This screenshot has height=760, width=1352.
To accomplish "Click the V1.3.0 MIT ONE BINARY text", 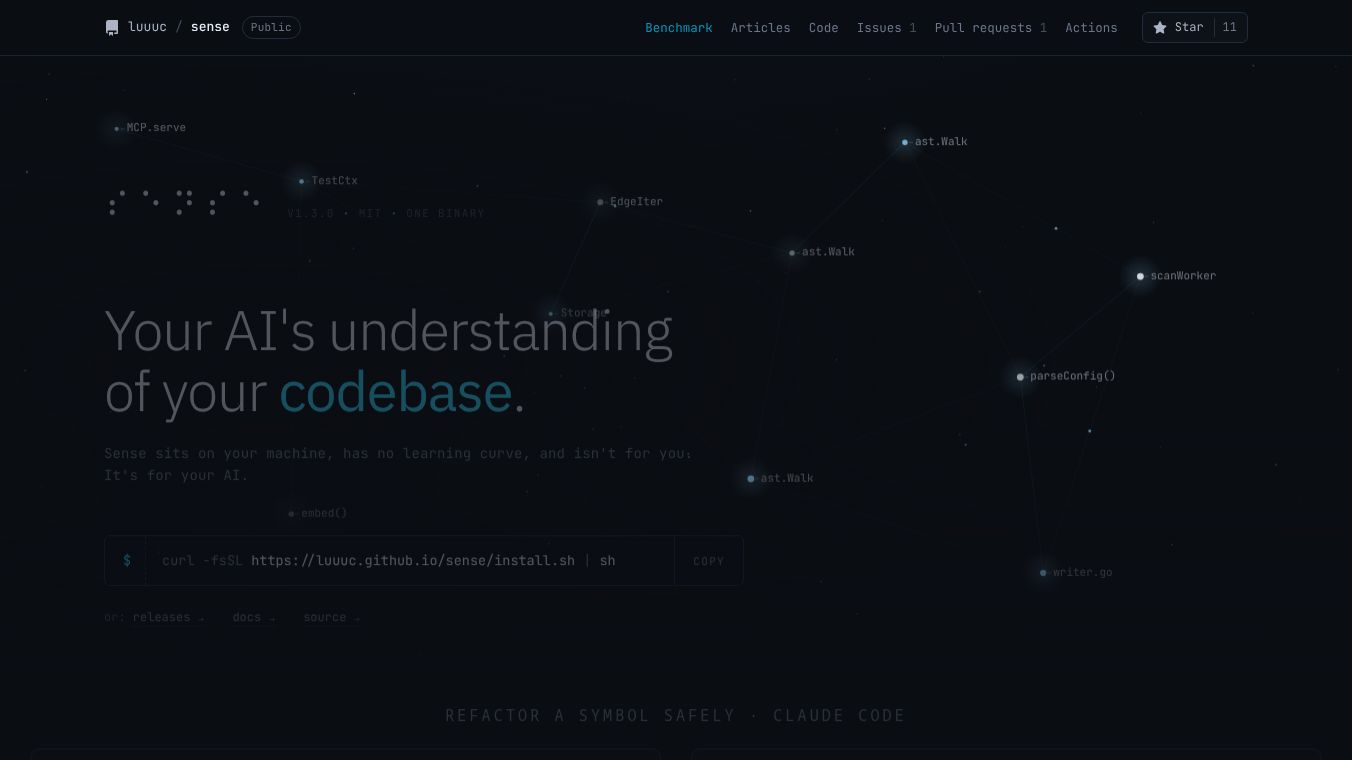I will pos(386,214).
